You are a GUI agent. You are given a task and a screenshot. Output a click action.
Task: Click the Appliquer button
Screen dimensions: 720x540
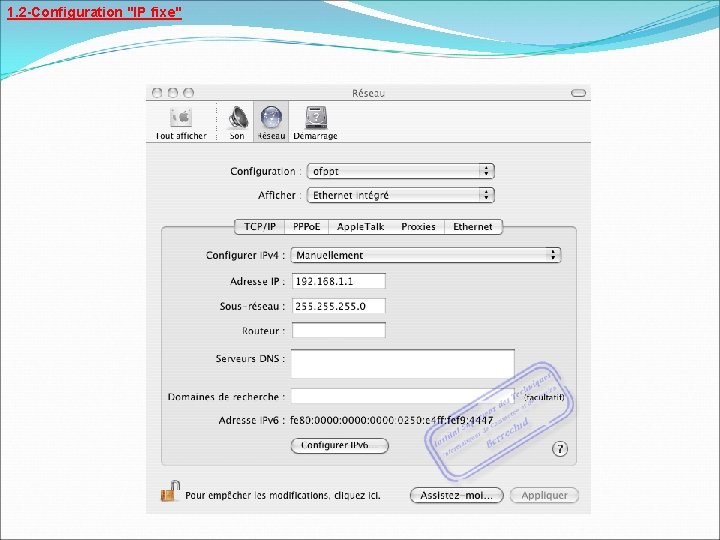pyautogui.click(x=544, y=495)
